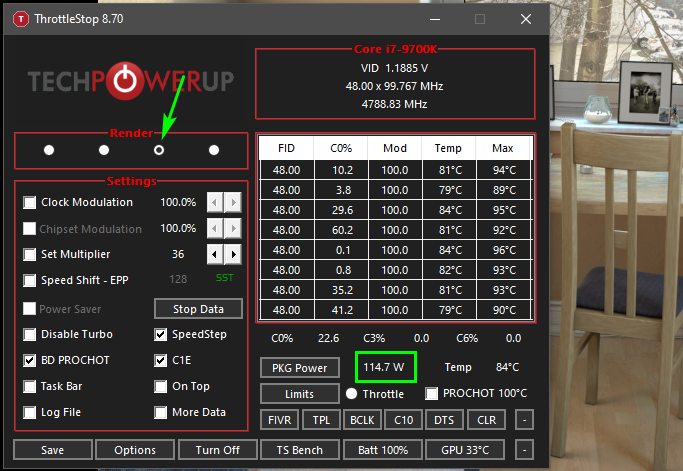
Task: Click the GPU 33°C button
Action: coord(465,450)
